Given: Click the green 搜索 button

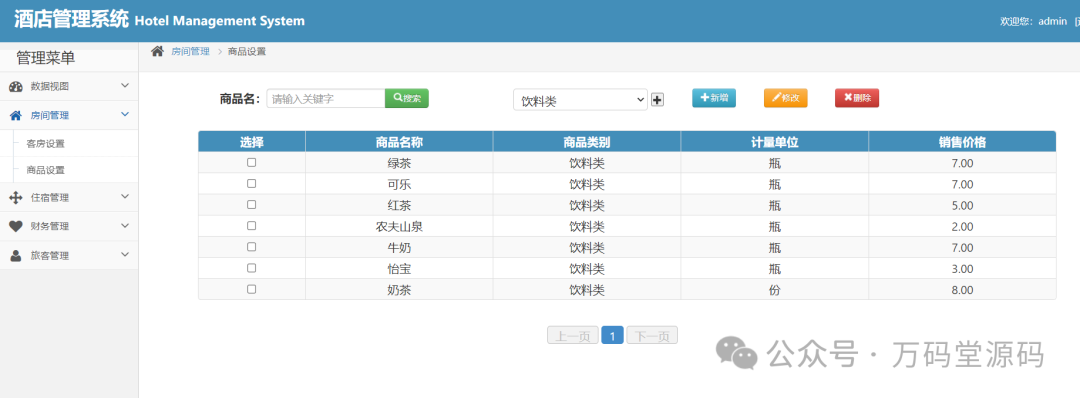Looking at the screenshot, I should [406, 98].
